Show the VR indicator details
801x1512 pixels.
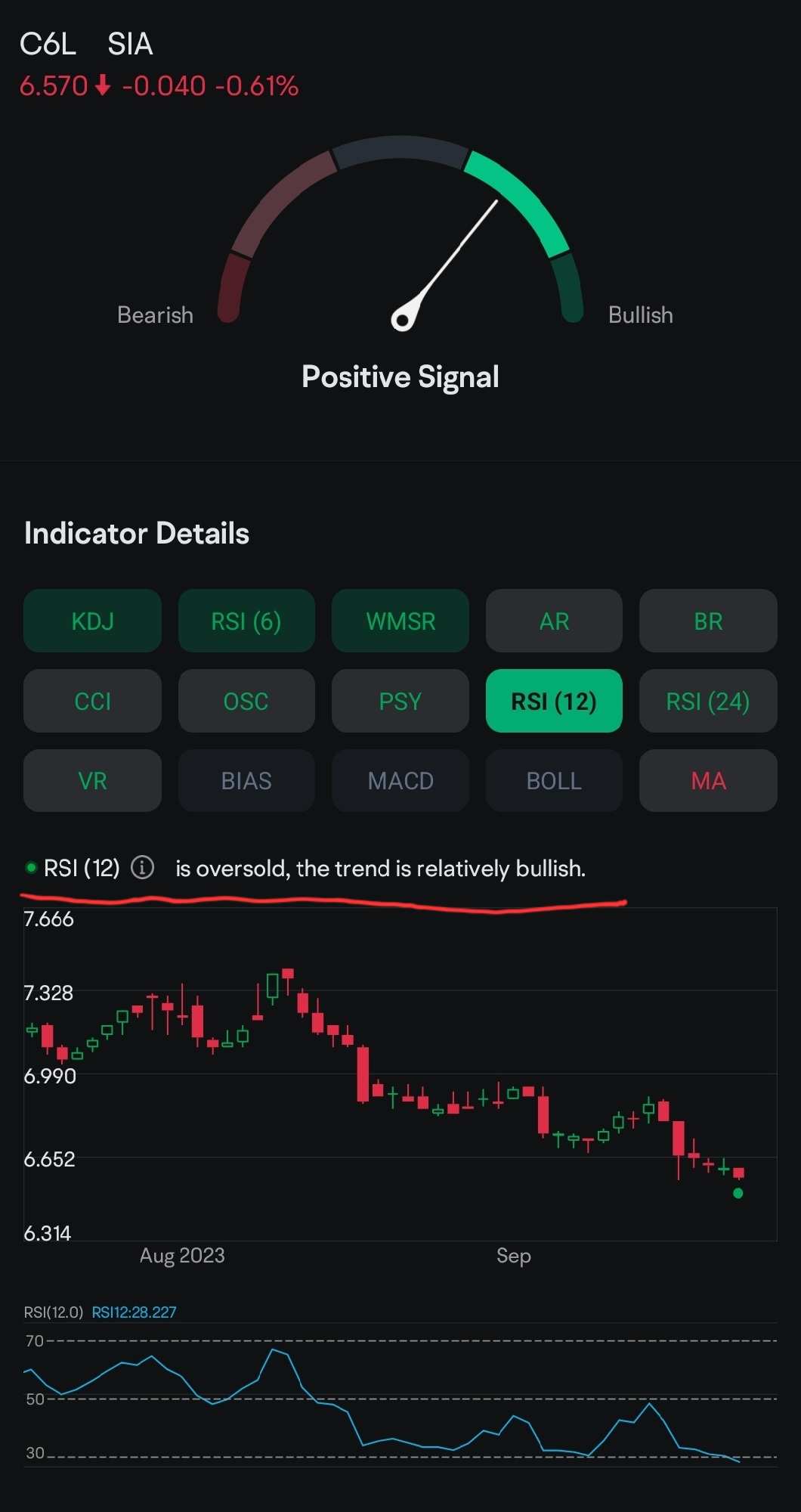tap(92, 780)
